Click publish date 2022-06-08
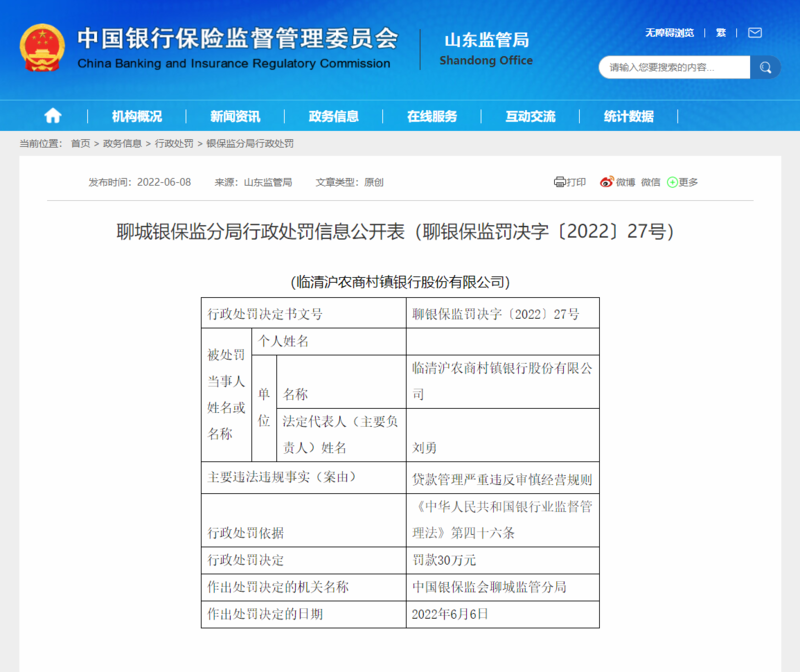Image resolution: width=800 pixels, height=672 pixels. pyautogui.click(x=164, y=182)
